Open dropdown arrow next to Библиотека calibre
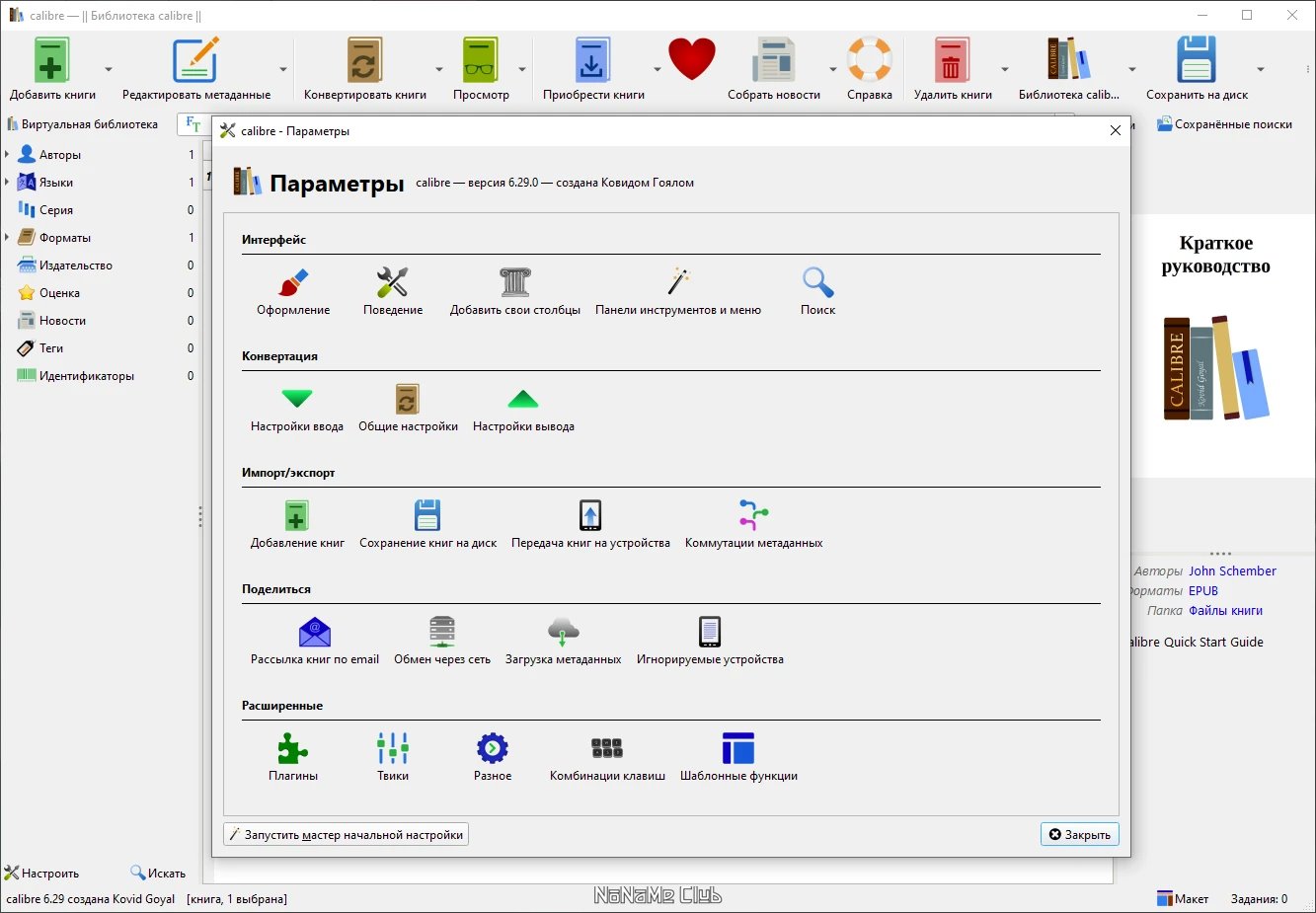This screenshot has height=913, width=1316. click(1132, 69)
